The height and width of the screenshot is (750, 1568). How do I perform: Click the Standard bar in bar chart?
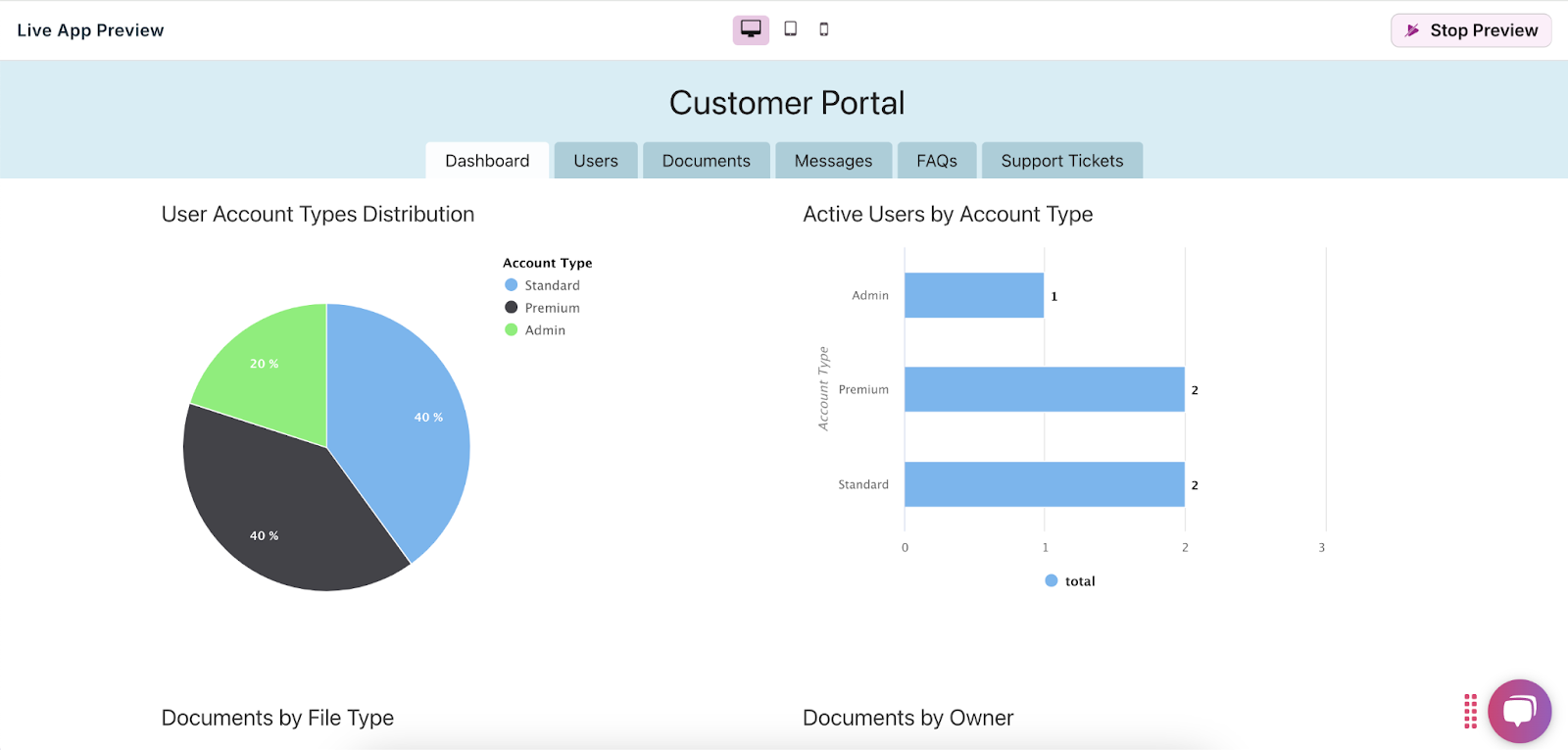[x=1044, y=484]
